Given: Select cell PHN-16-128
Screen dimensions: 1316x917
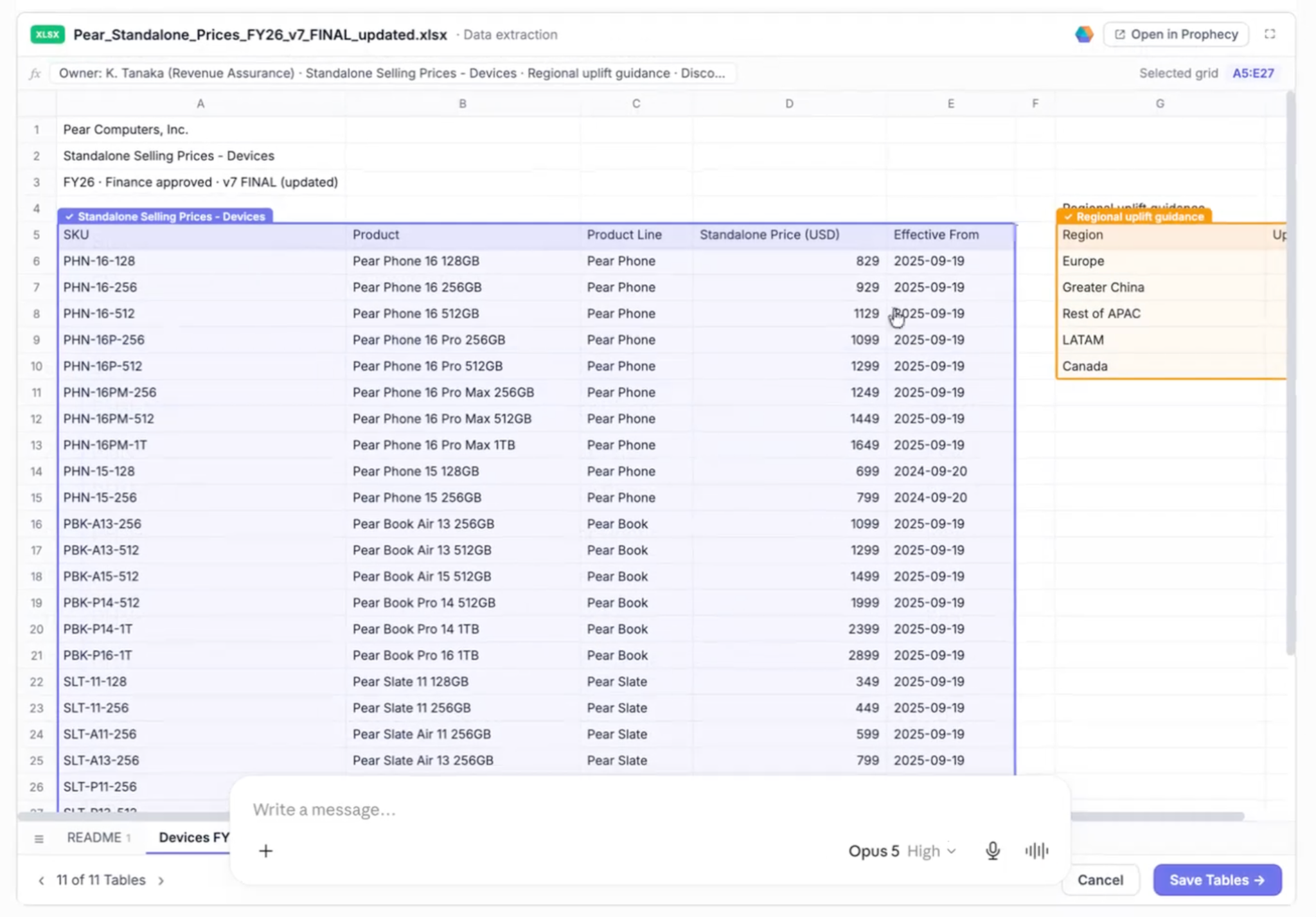Looking at the screenshot, I should pyautogui.click(x=202, y=262).
